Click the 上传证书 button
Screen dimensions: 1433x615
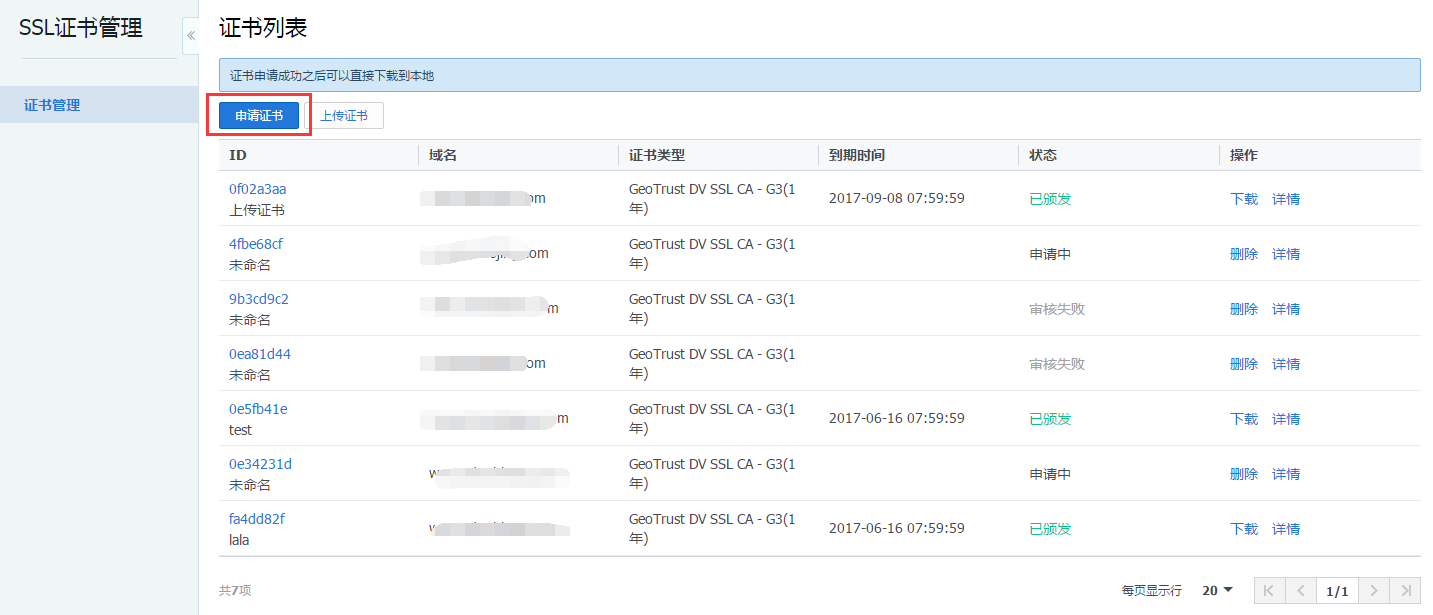[x=344, y=116]
